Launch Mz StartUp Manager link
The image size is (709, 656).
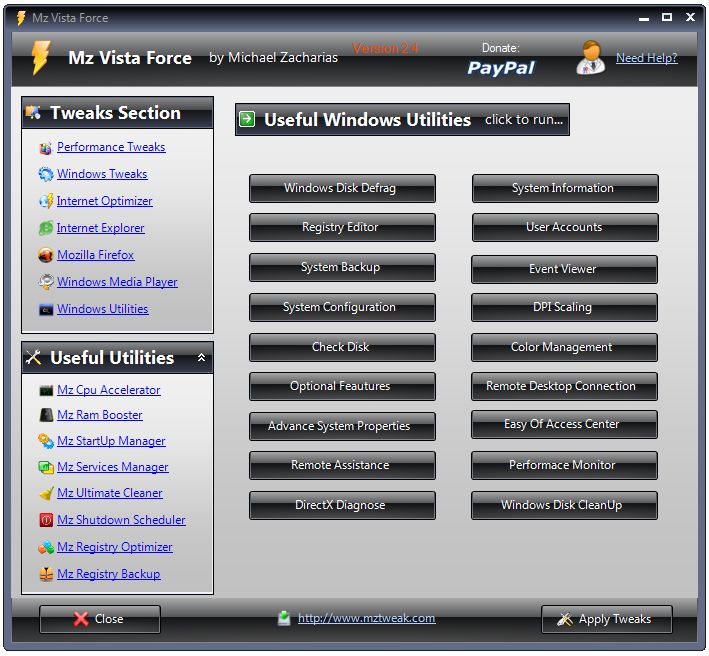[x=111, y=441]
